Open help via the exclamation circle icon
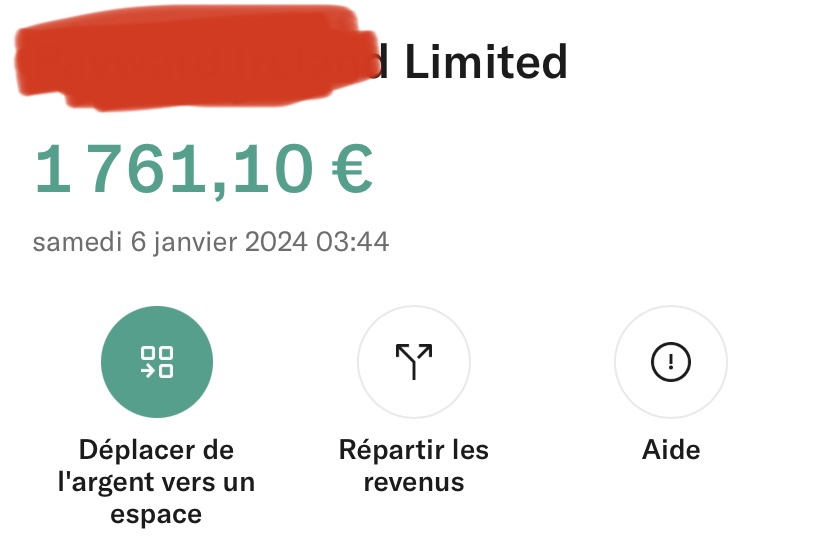The width and height of the screenshot is (827, 554). click(x=671, y=362)
